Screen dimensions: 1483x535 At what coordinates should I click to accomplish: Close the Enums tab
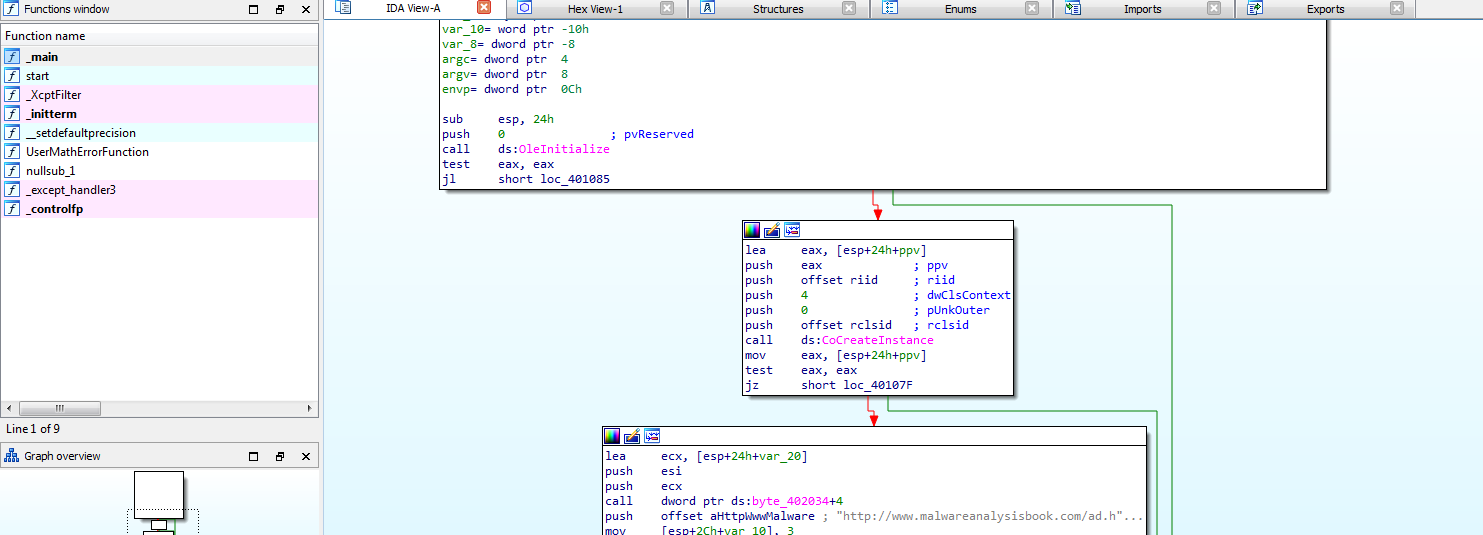(x=1032, y=8)
